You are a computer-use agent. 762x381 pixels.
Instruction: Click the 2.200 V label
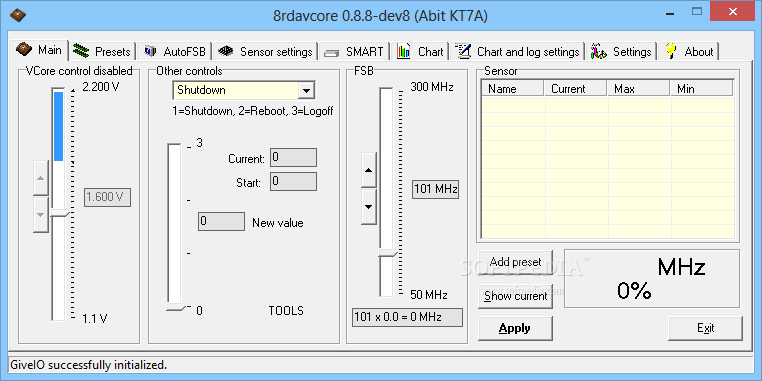[101, 87]
